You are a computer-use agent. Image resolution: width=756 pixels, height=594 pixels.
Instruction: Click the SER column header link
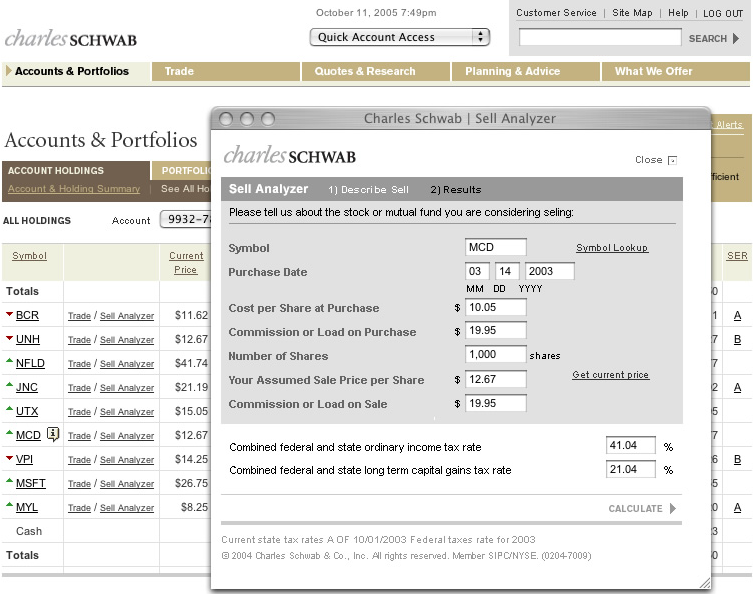click(737, 256)
